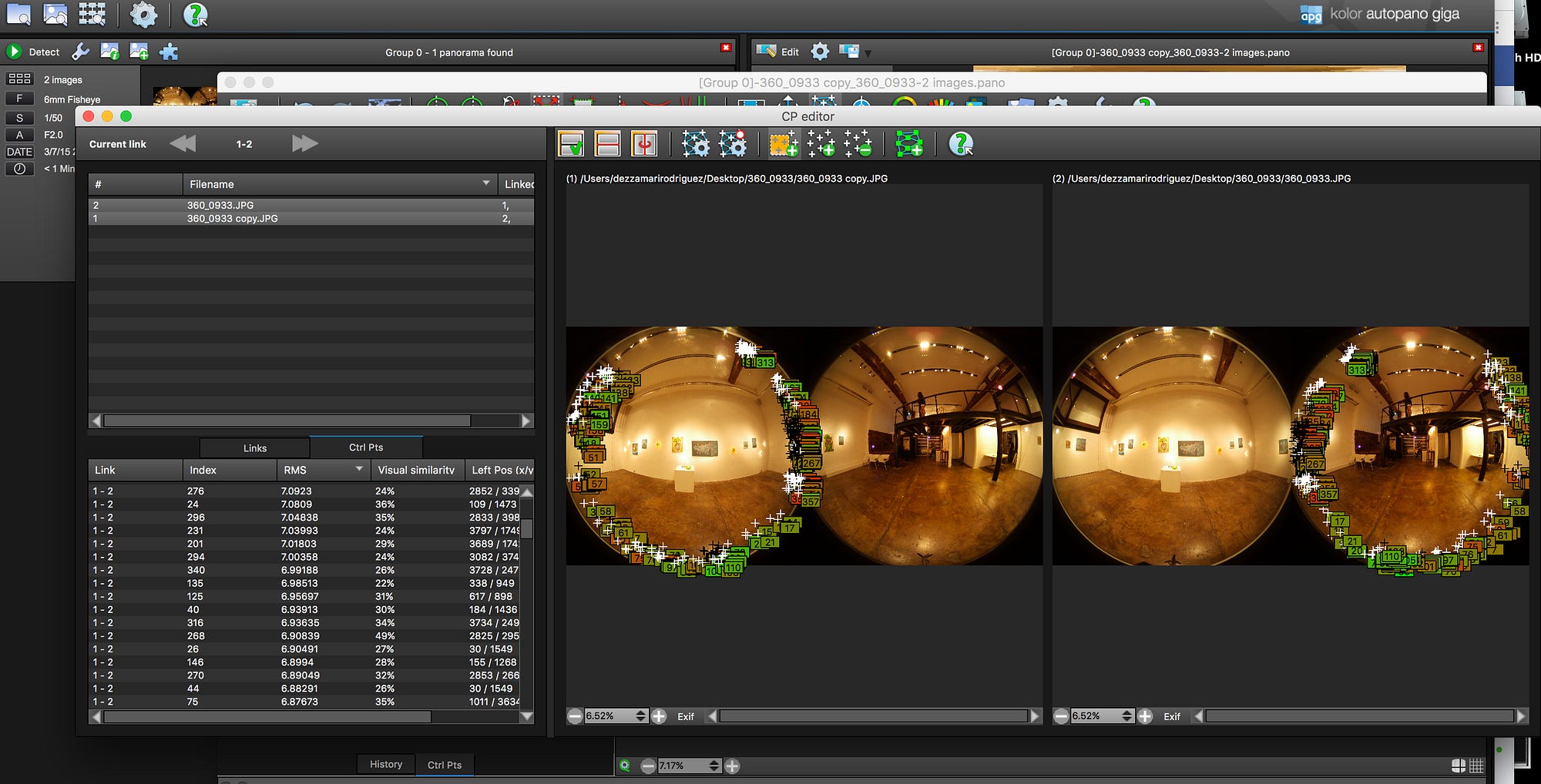The image size is (1541, 784).
Task: Go to previous link with left double arrow
Action: (x=183, y=143)
